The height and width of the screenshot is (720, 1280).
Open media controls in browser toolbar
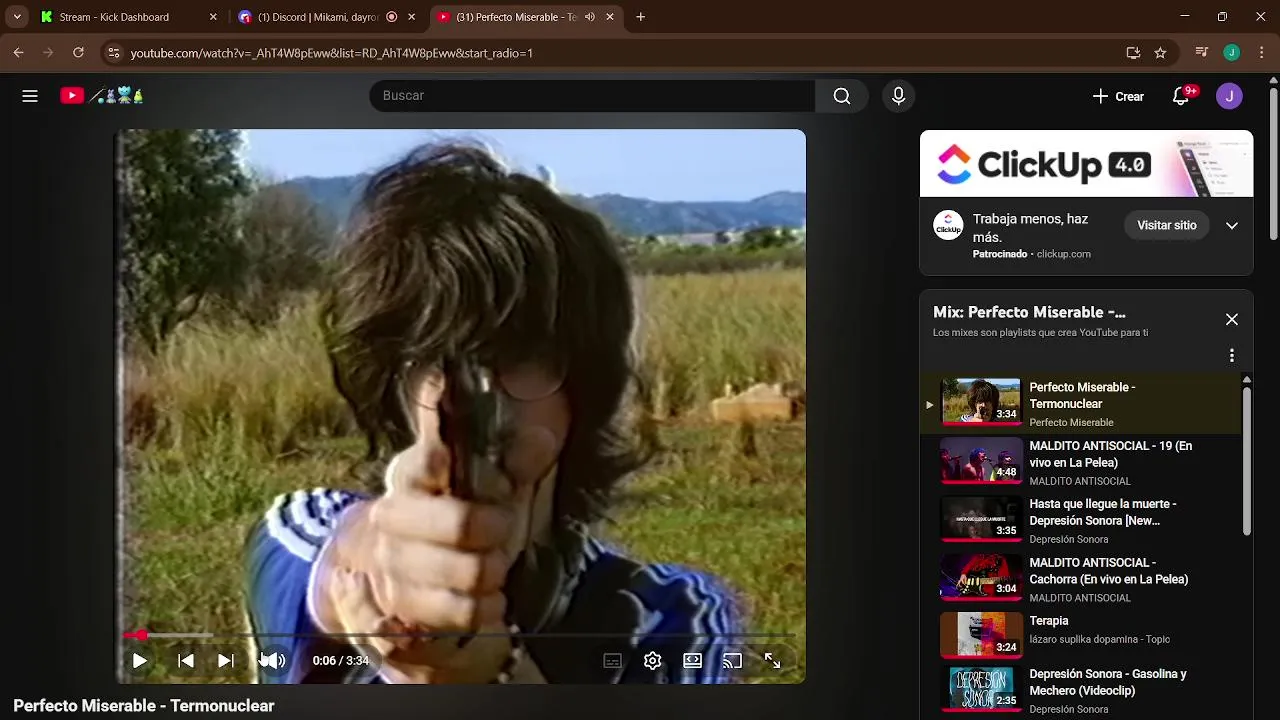point(1202,53)
